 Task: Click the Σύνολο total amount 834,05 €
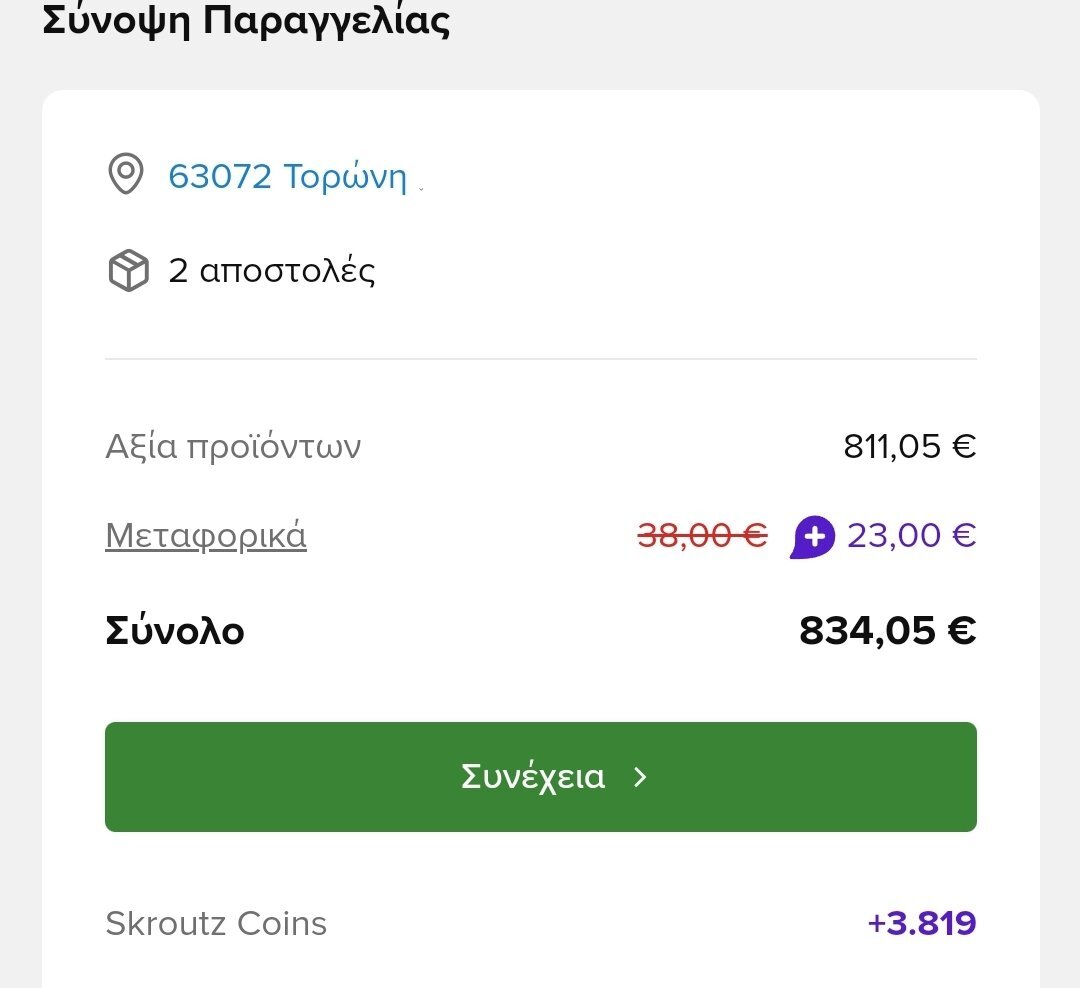click(x=887, y=630)
